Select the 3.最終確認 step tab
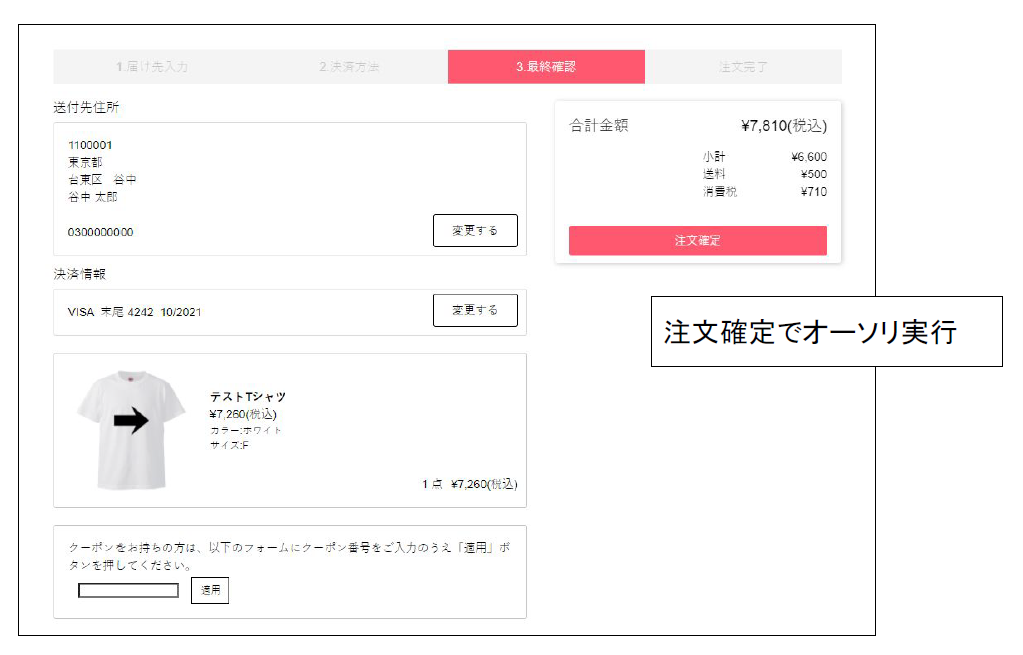Image resolution: width=1023 pixels, height=655 pixels. (x=546, y=67)
